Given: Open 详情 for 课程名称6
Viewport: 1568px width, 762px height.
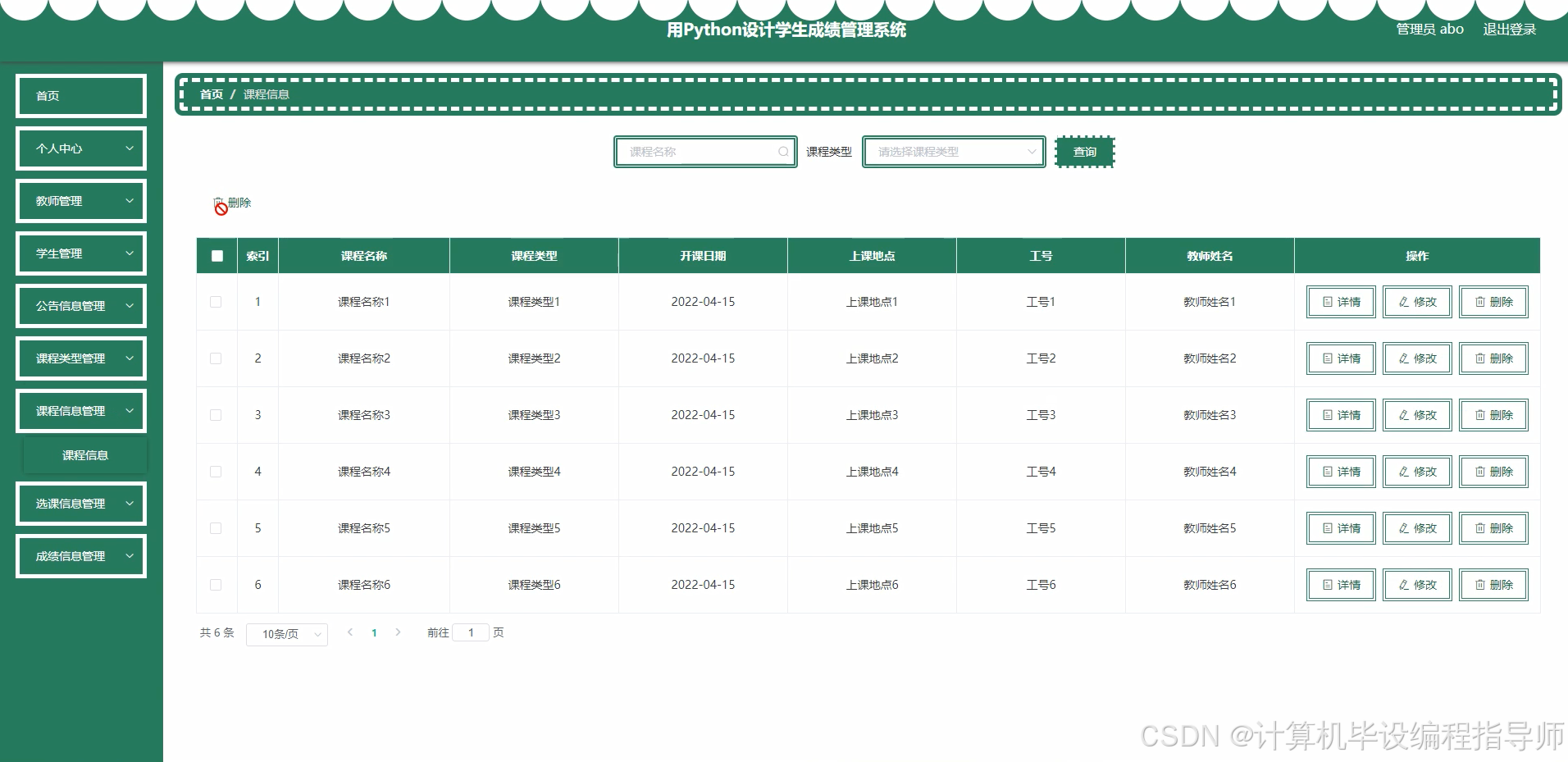Looking at the screenshot, I should (x=1341, y=585).
